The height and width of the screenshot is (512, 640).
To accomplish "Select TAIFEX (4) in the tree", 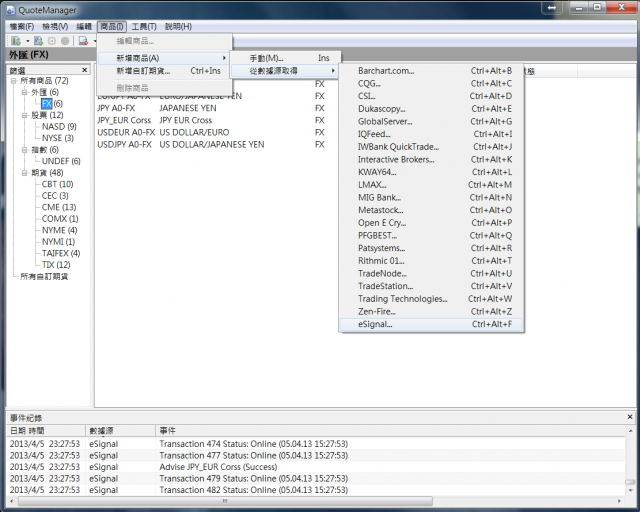I will click(61, 253).
